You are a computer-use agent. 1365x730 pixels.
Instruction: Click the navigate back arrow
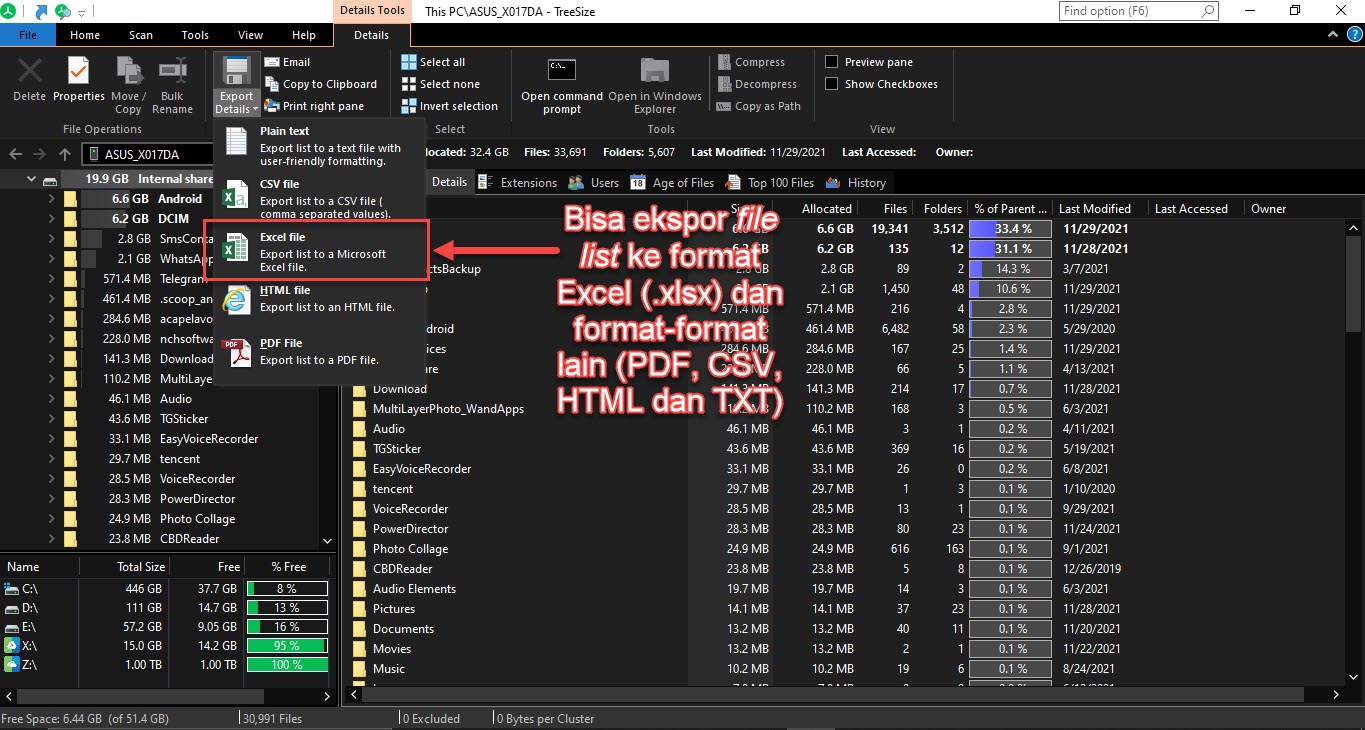15,154
